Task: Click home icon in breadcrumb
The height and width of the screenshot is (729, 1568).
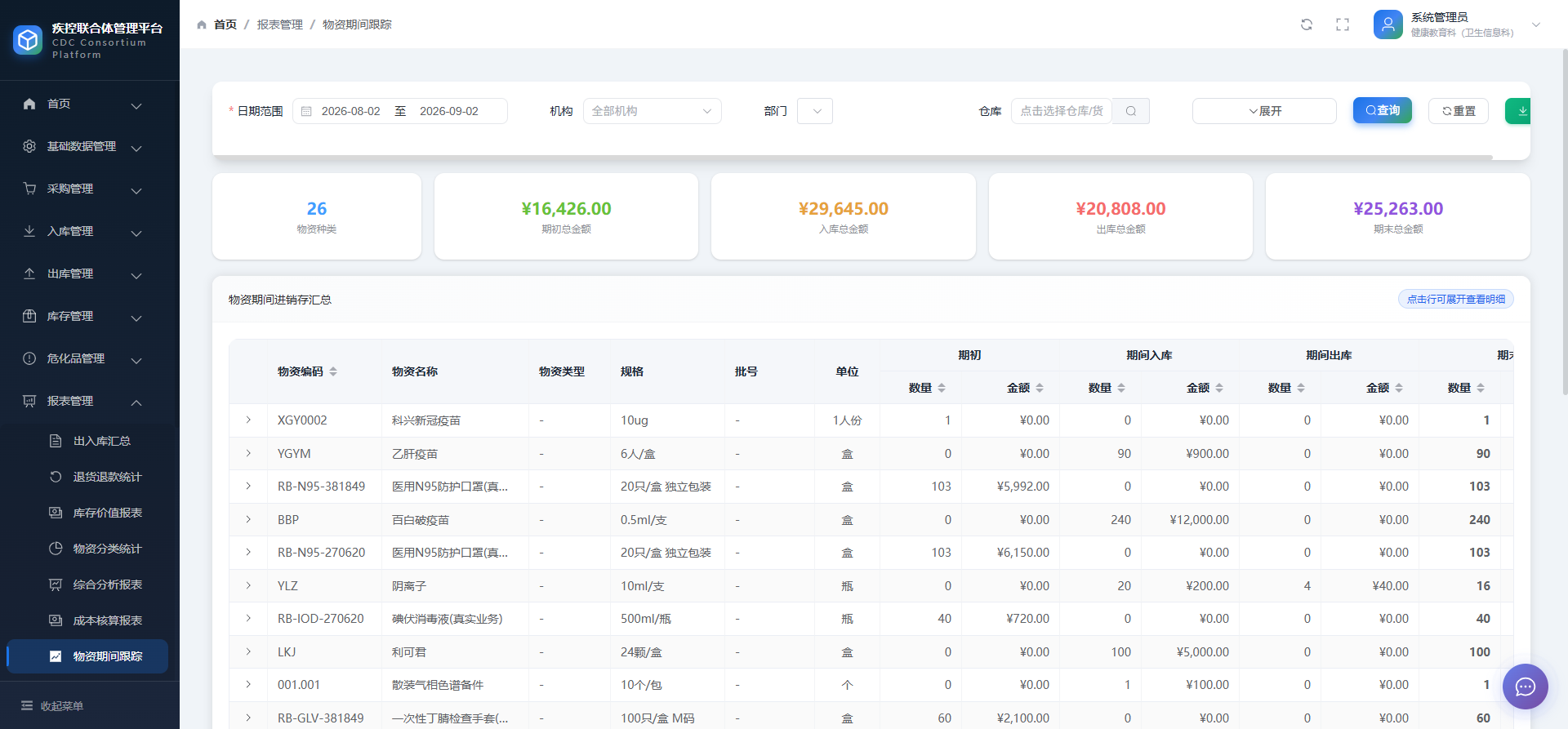Action: [x=202, y=24]
